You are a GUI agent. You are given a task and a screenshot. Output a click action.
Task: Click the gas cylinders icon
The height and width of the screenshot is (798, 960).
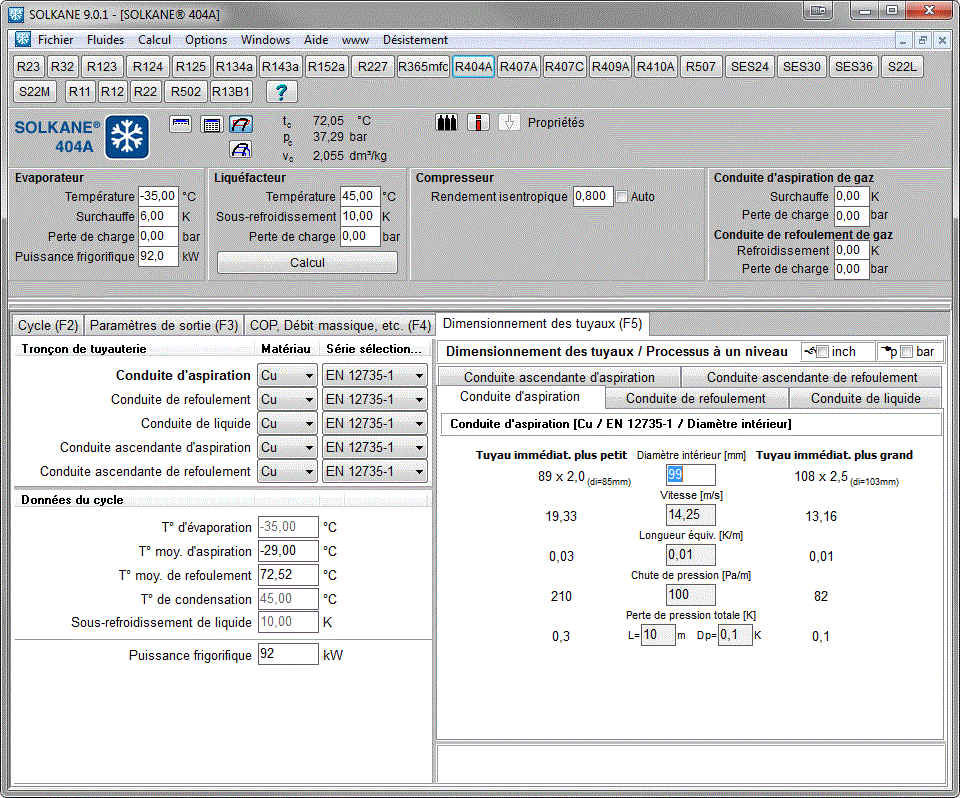(446, 122)
